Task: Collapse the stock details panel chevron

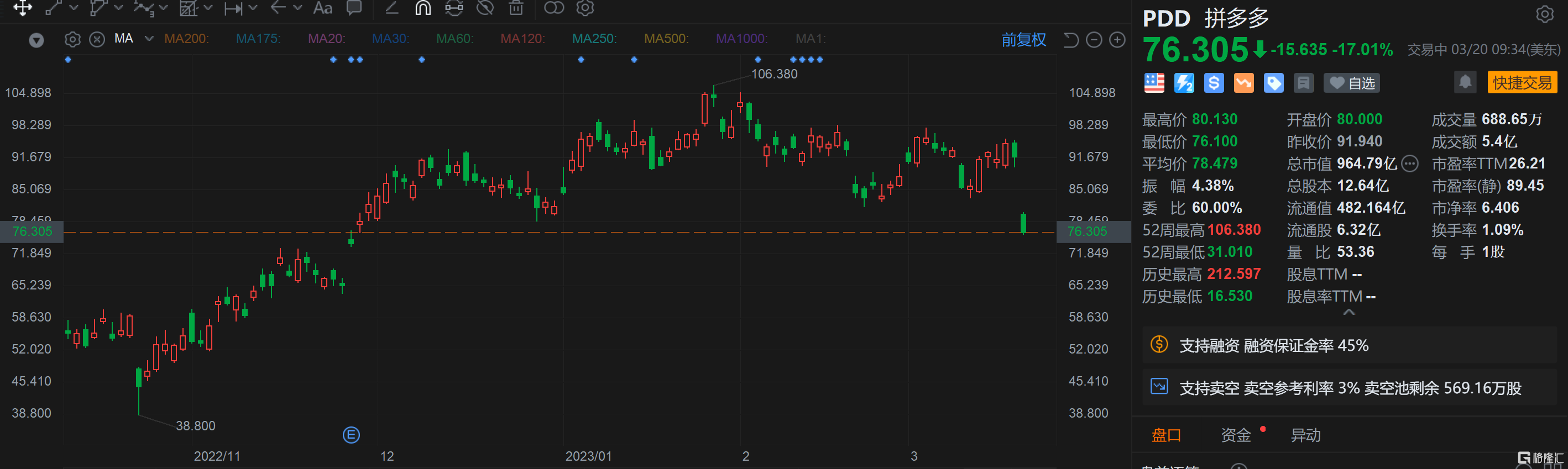Action: [x=1349, y=312]
